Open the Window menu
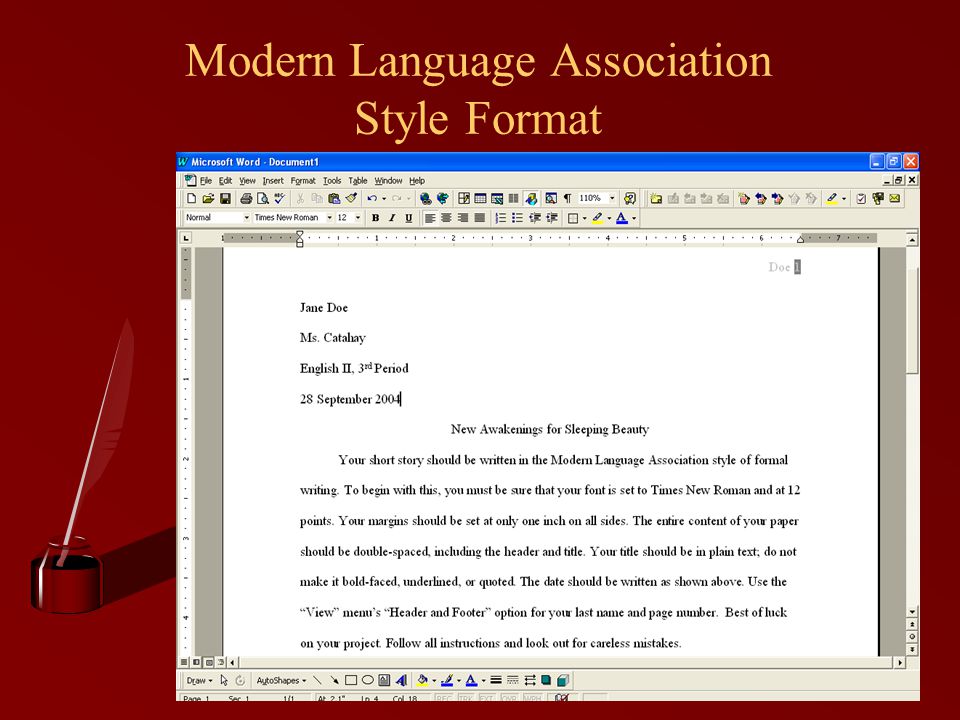 pos(388,181)
